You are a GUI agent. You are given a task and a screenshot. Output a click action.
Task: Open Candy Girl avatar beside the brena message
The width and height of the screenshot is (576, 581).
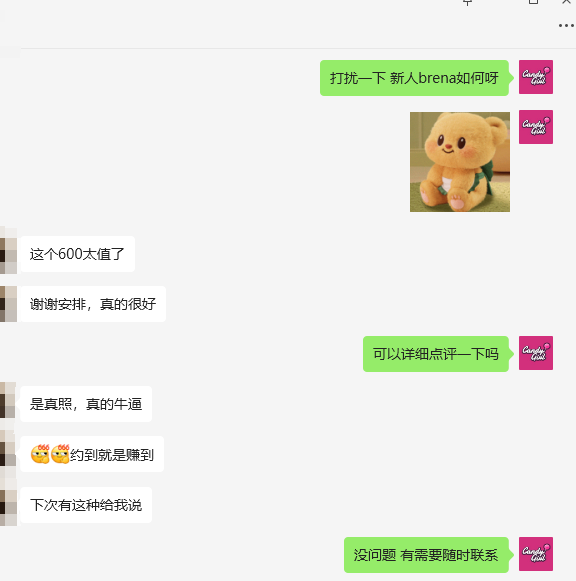click(x=536, y=77)
